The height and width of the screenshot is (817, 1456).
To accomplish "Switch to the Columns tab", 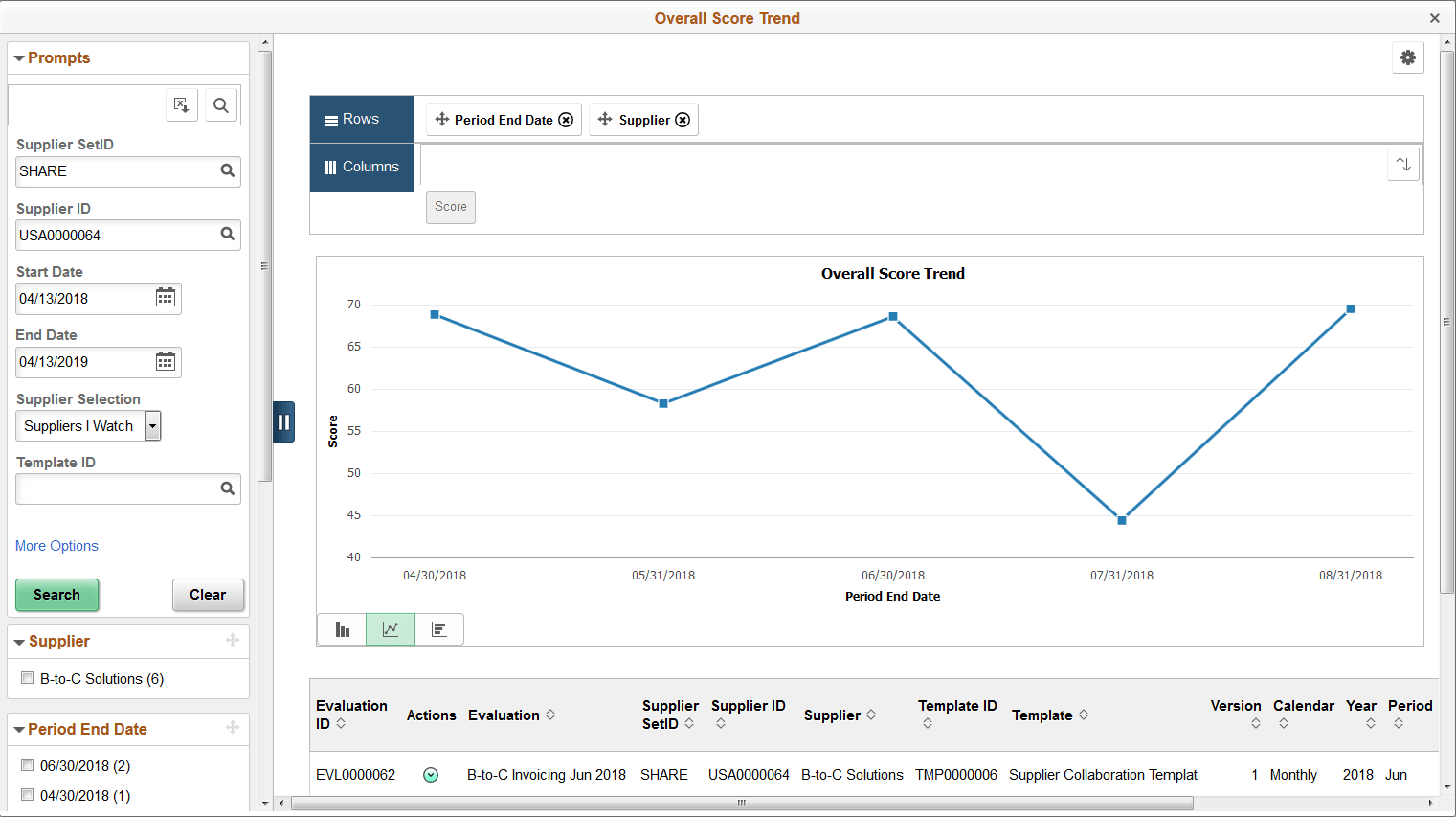I will [361, 166].
